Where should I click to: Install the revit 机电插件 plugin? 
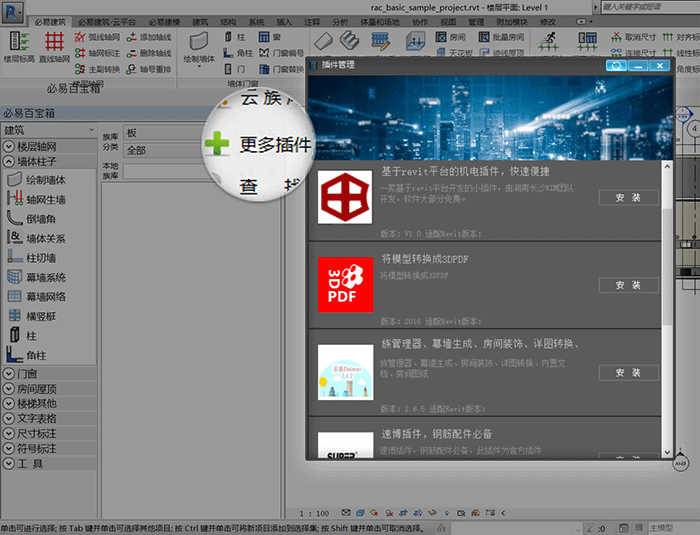pyautogui.click(x=628, y=198)
